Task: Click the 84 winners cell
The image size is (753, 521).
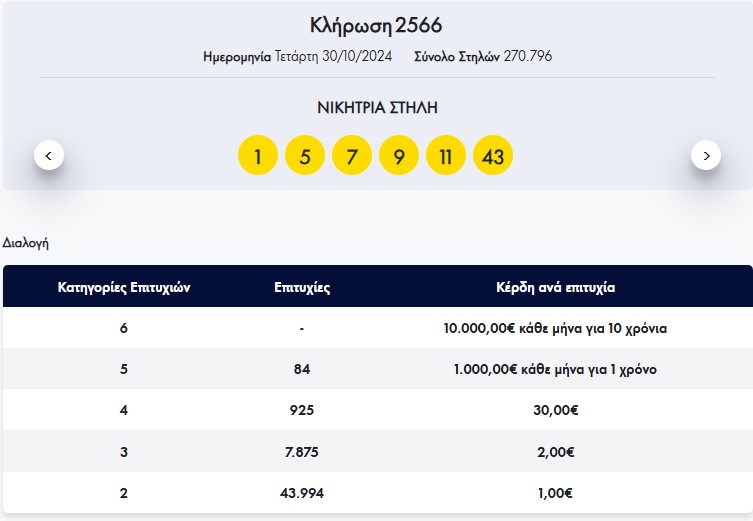Action: pos(302,369)
